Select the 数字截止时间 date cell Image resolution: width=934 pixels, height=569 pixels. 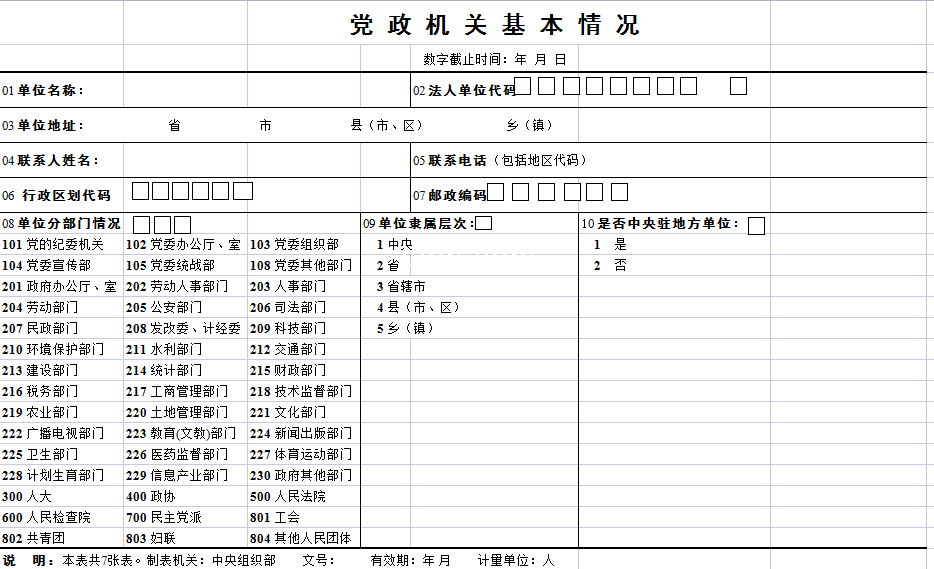pos(495,59)
